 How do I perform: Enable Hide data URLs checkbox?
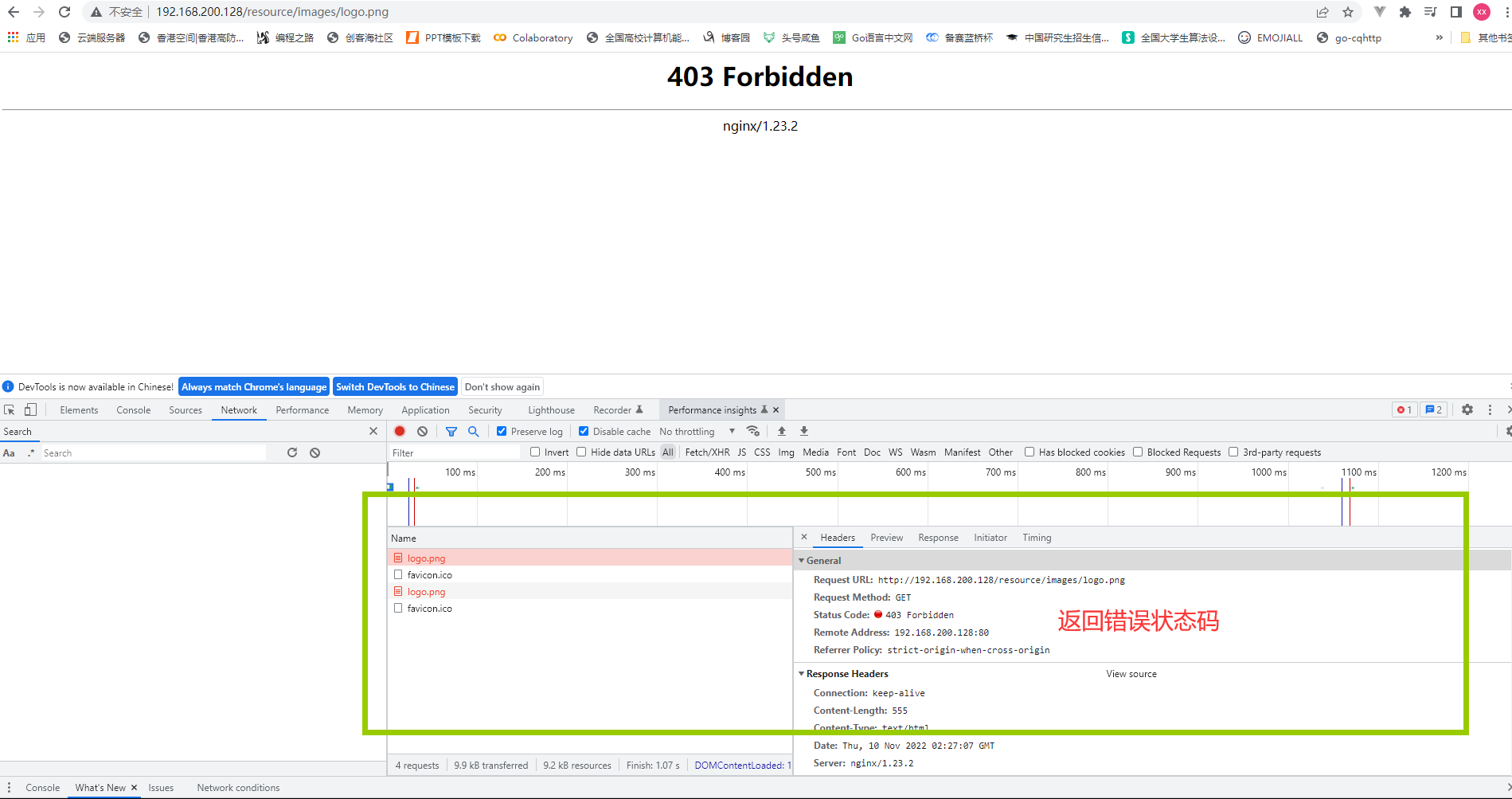[x=581, y=452]
